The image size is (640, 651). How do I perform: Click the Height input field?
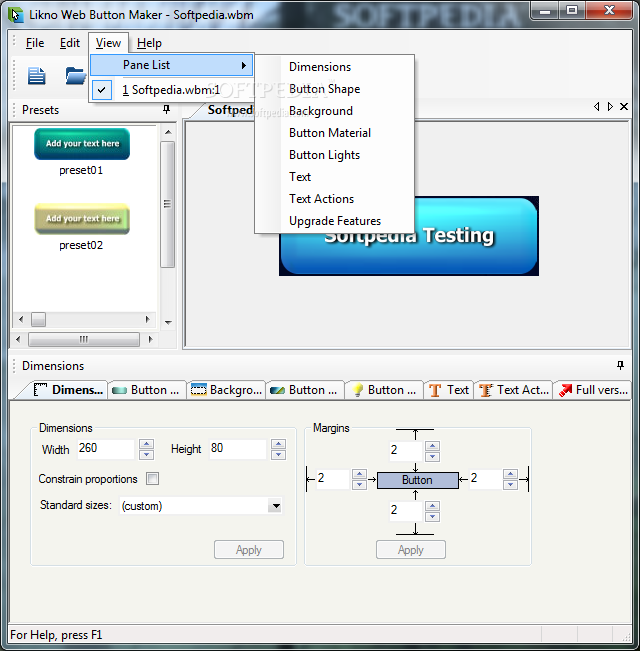coord(237,449)
